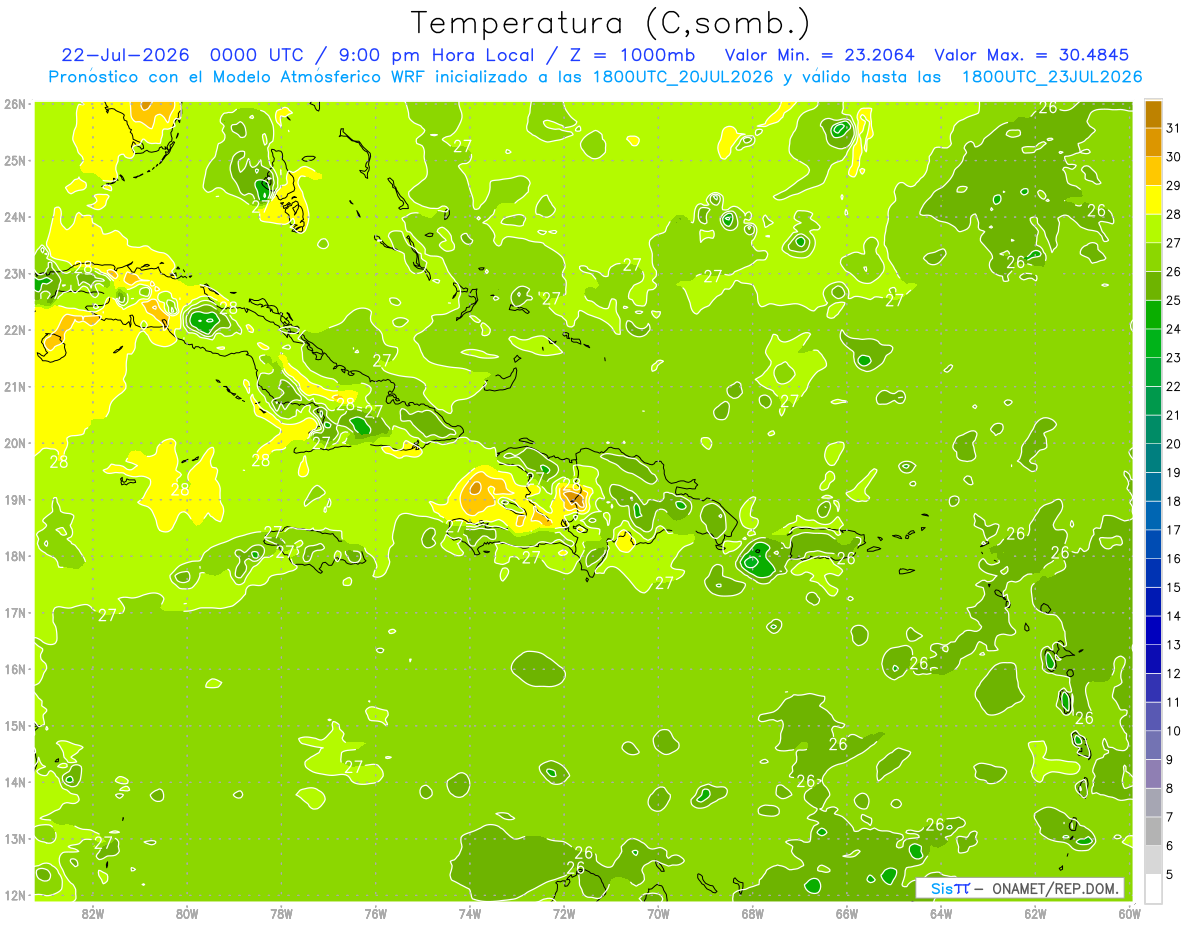This screenshot has height=927, width=1200.
Task: Select the '76W' longitude axis label
Action: [x=375, y=913]
